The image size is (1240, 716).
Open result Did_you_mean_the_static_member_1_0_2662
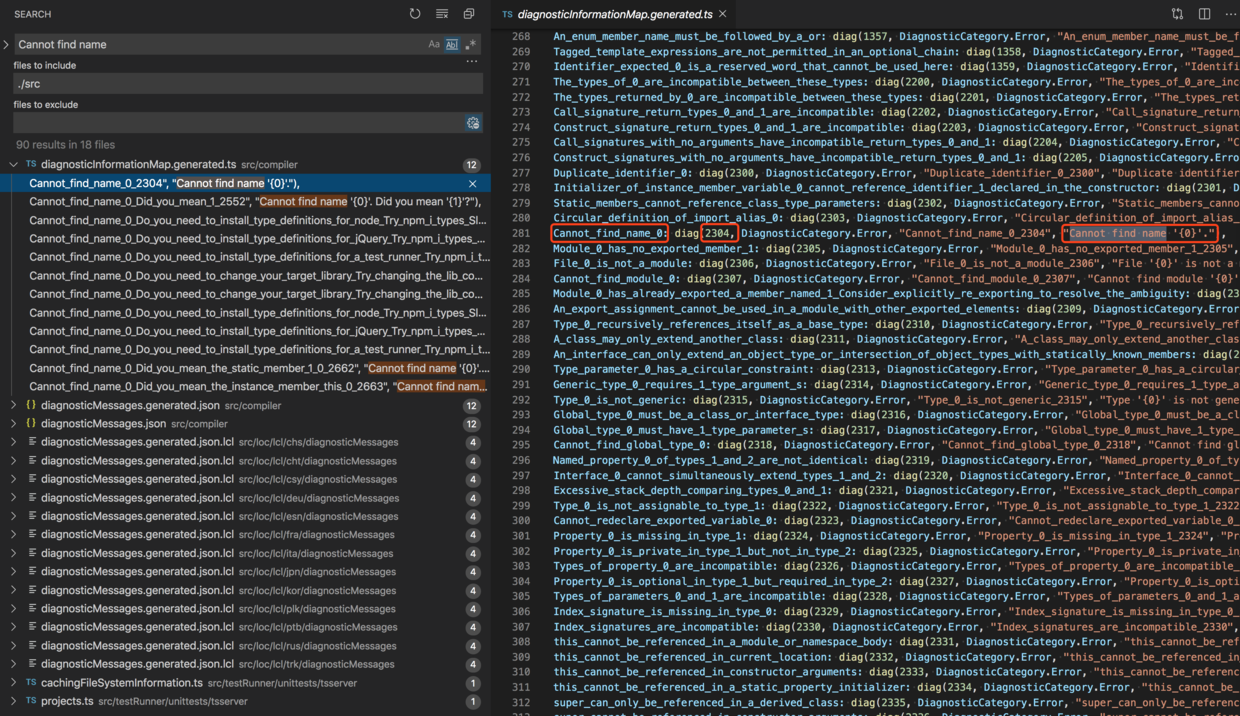(245, 368)
